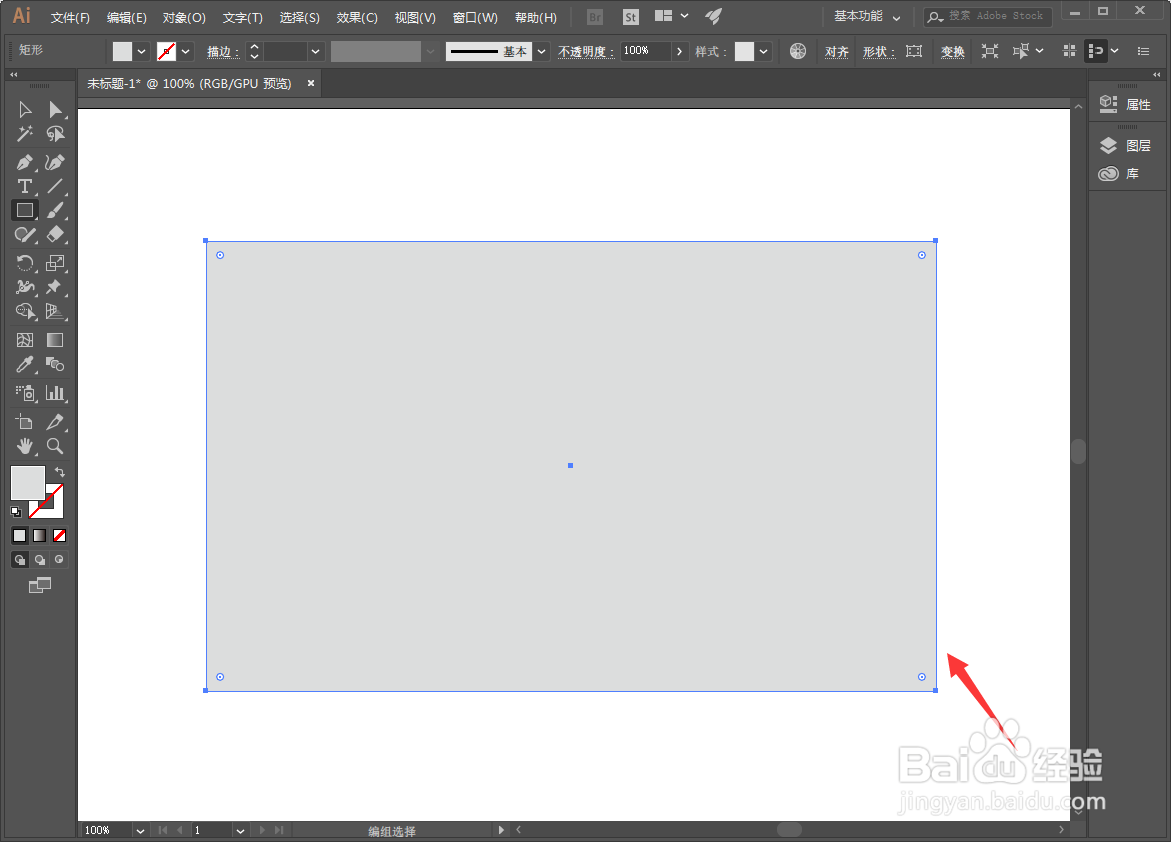Select the Shape Builder tool
This screenshot has height=842, width=1171.
click(25, 311)
